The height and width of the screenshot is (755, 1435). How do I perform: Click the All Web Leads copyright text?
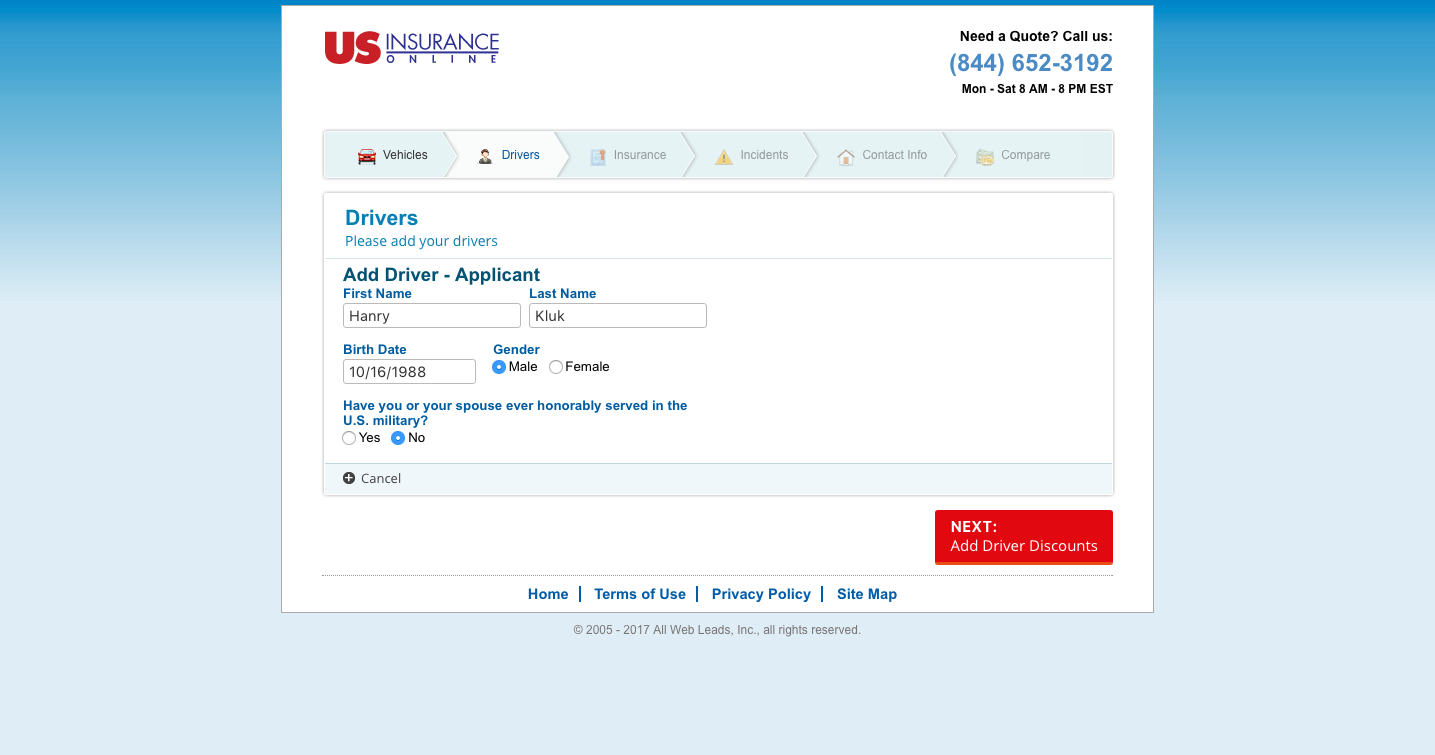(717, 630)
